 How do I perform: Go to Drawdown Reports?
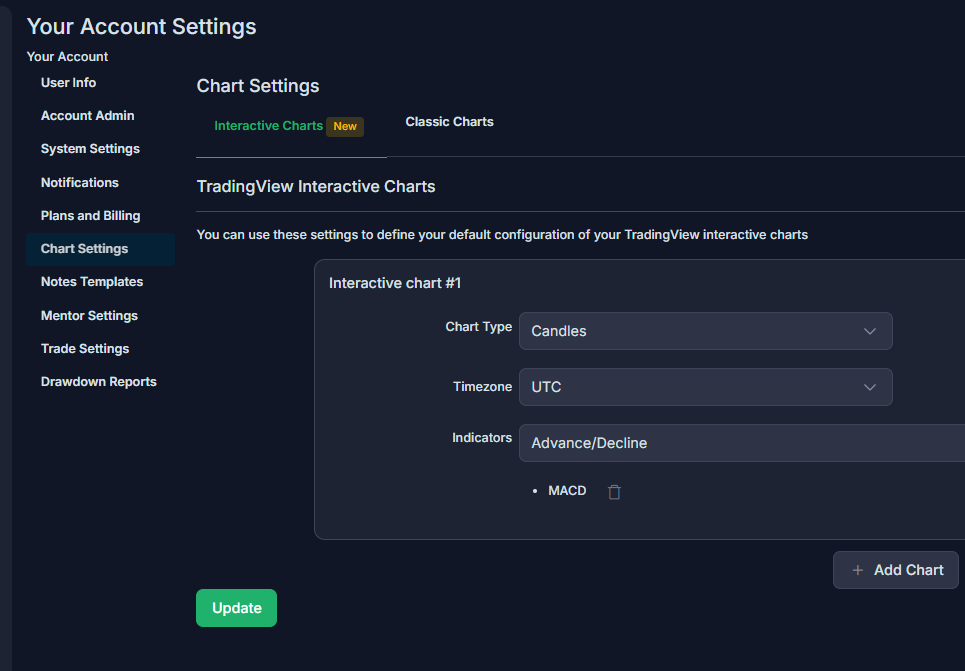(98, 382)
